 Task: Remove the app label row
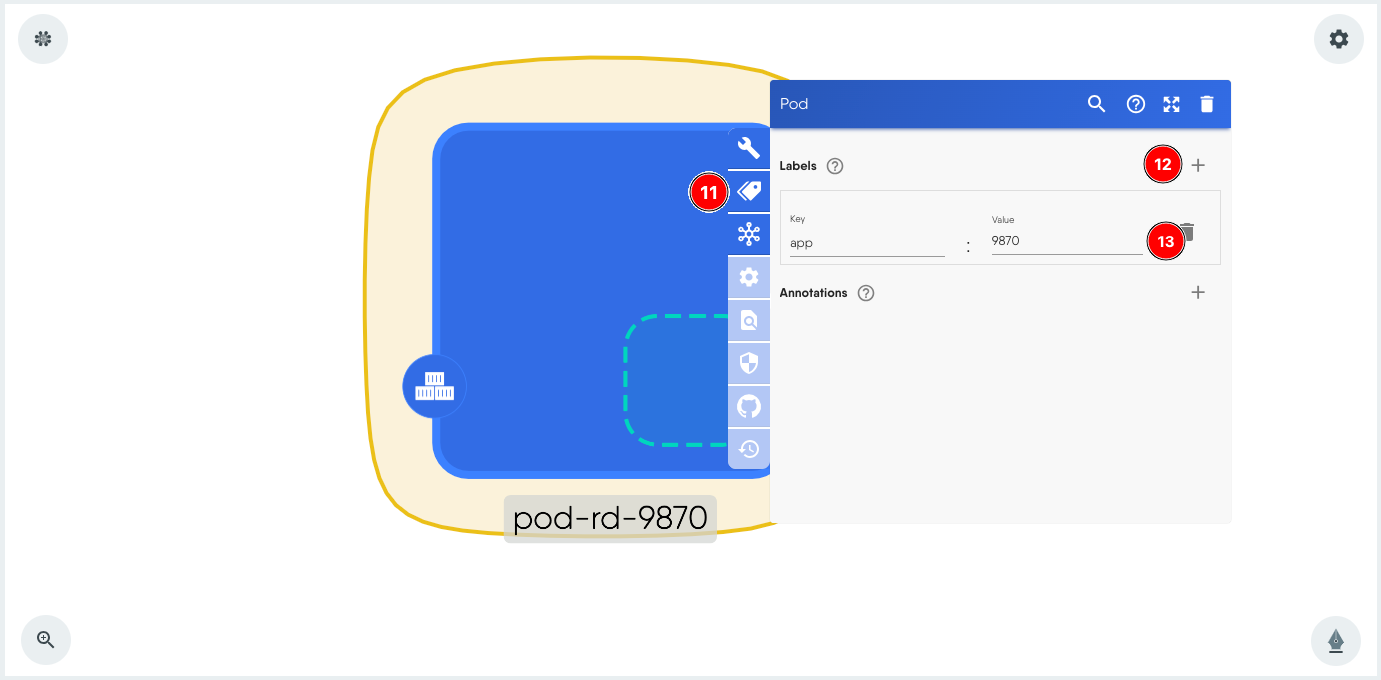[x=1188, y=234]
